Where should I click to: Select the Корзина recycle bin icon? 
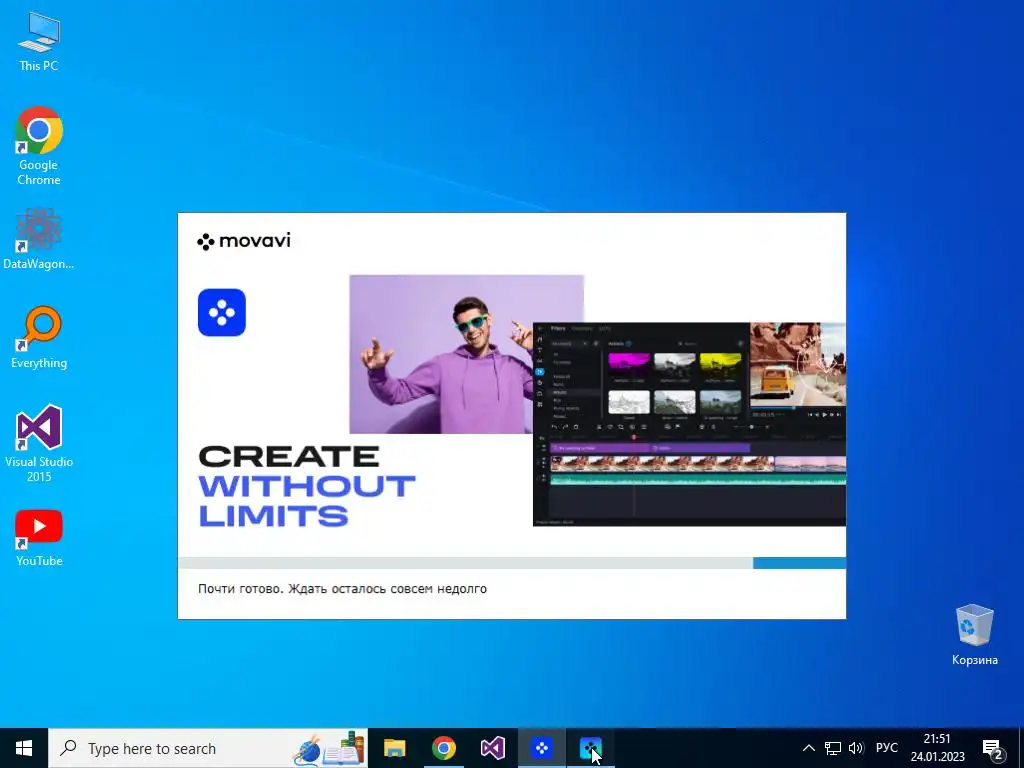(x=974, y=635)
